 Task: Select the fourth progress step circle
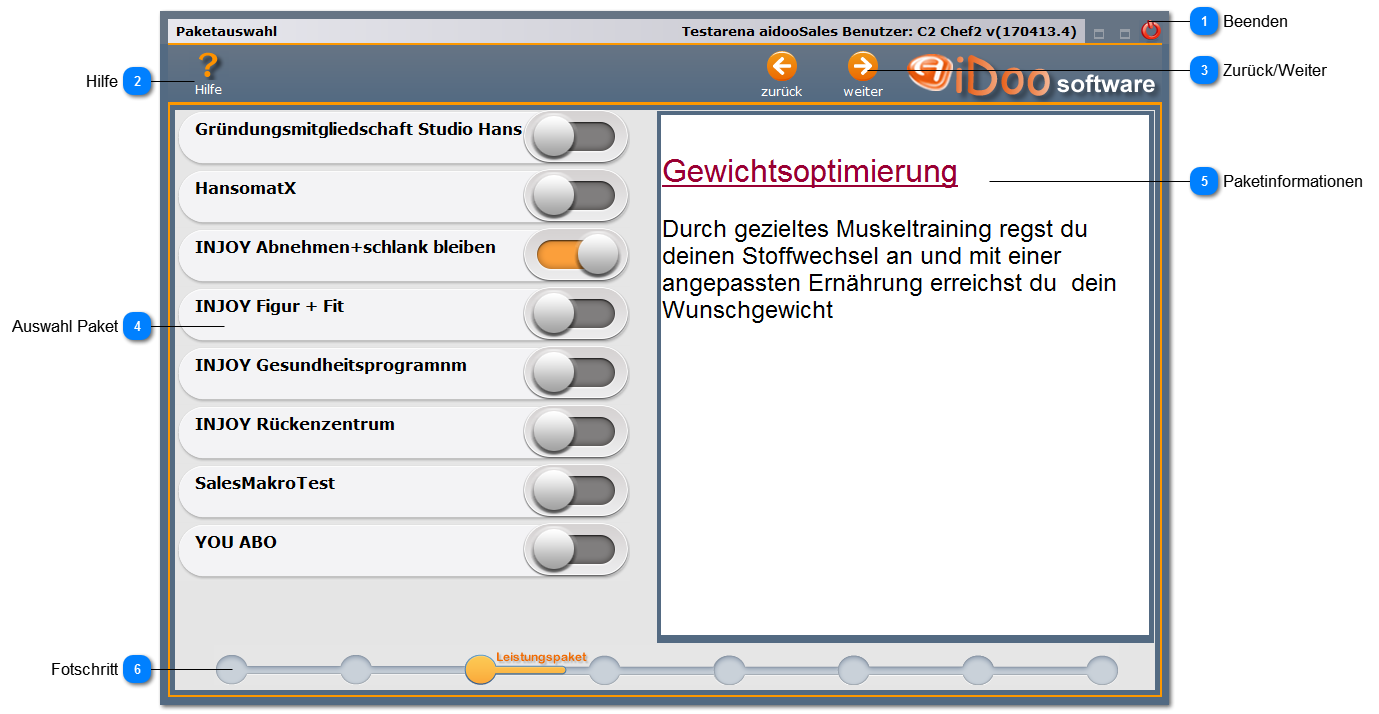[x=604, y=669]
